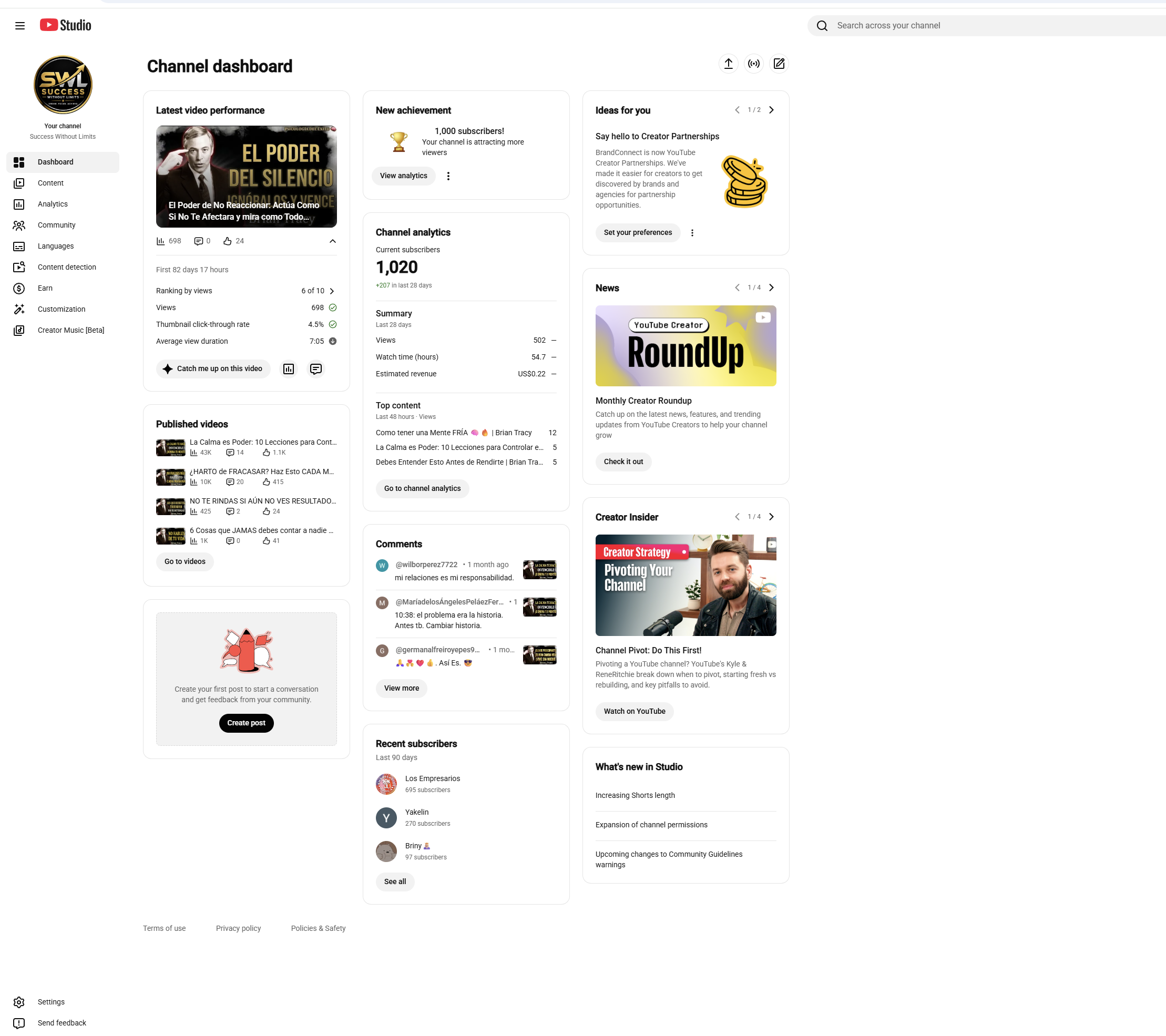Click the upload videos icon
The width and height of the screenshot is (1166, 1036).
point(729,64)
